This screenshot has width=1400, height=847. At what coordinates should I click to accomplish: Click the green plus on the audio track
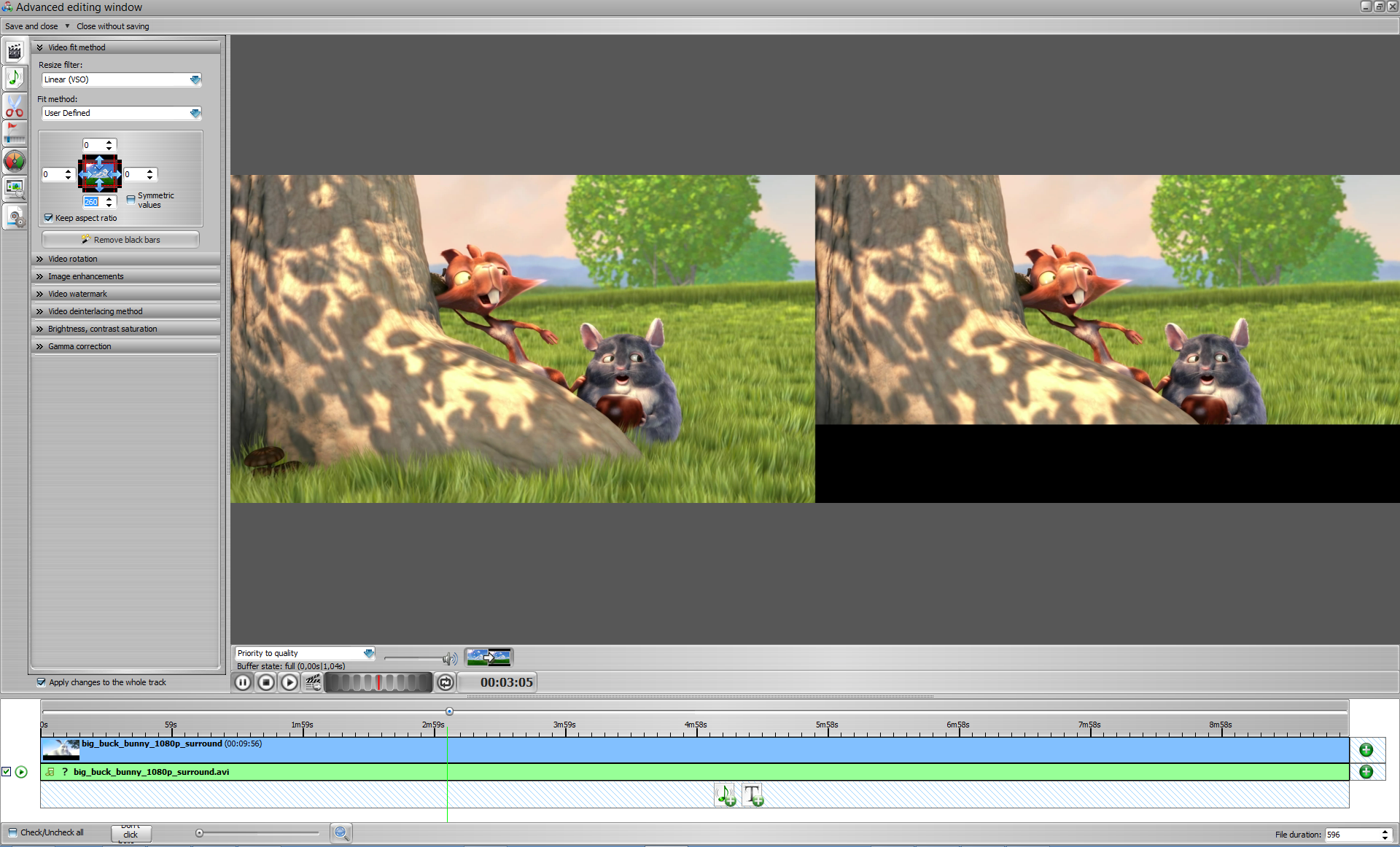tap(1366, 772)
